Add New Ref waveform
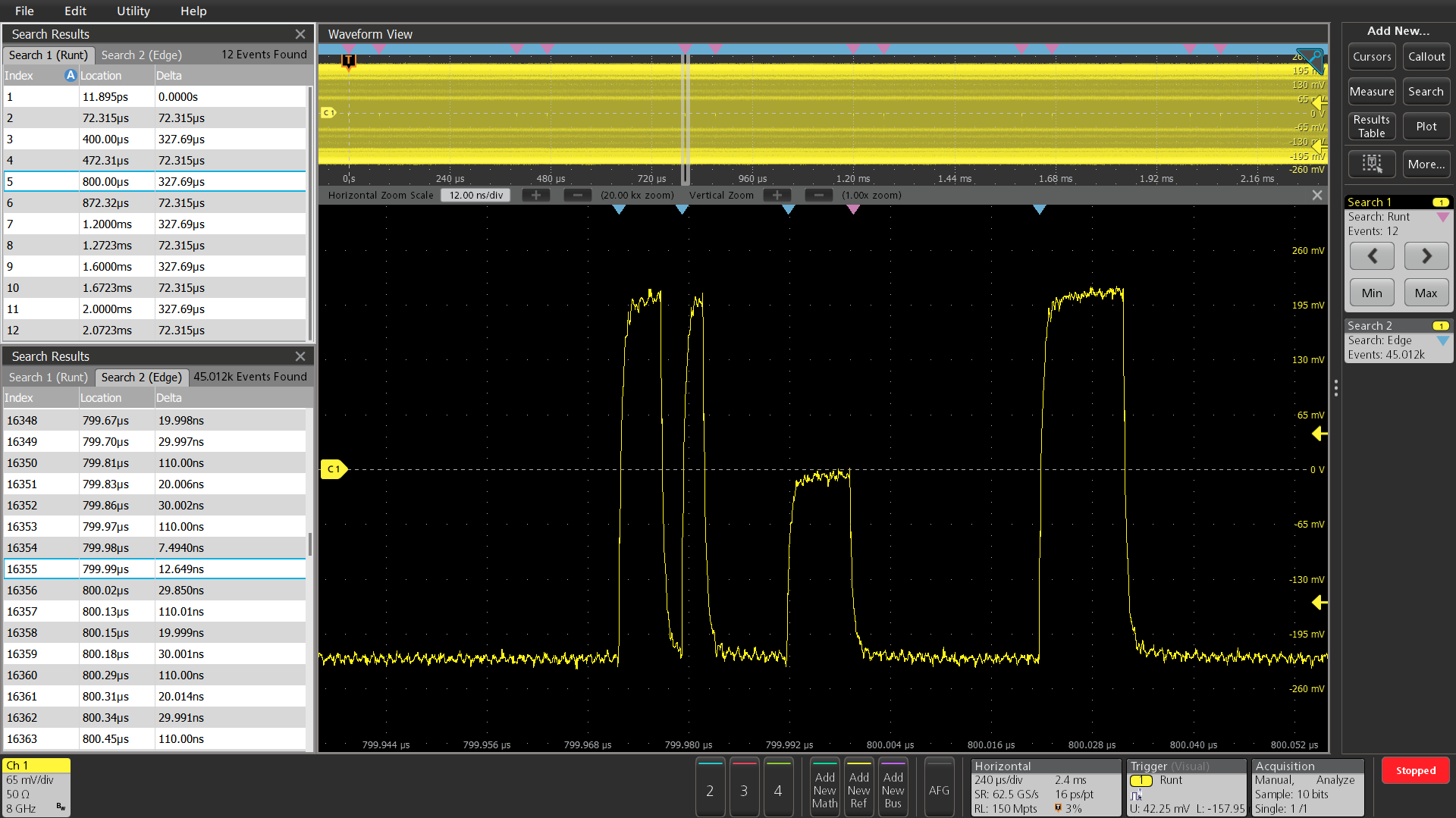This screenshot has width=1456, height=818. tap(859, 787)
